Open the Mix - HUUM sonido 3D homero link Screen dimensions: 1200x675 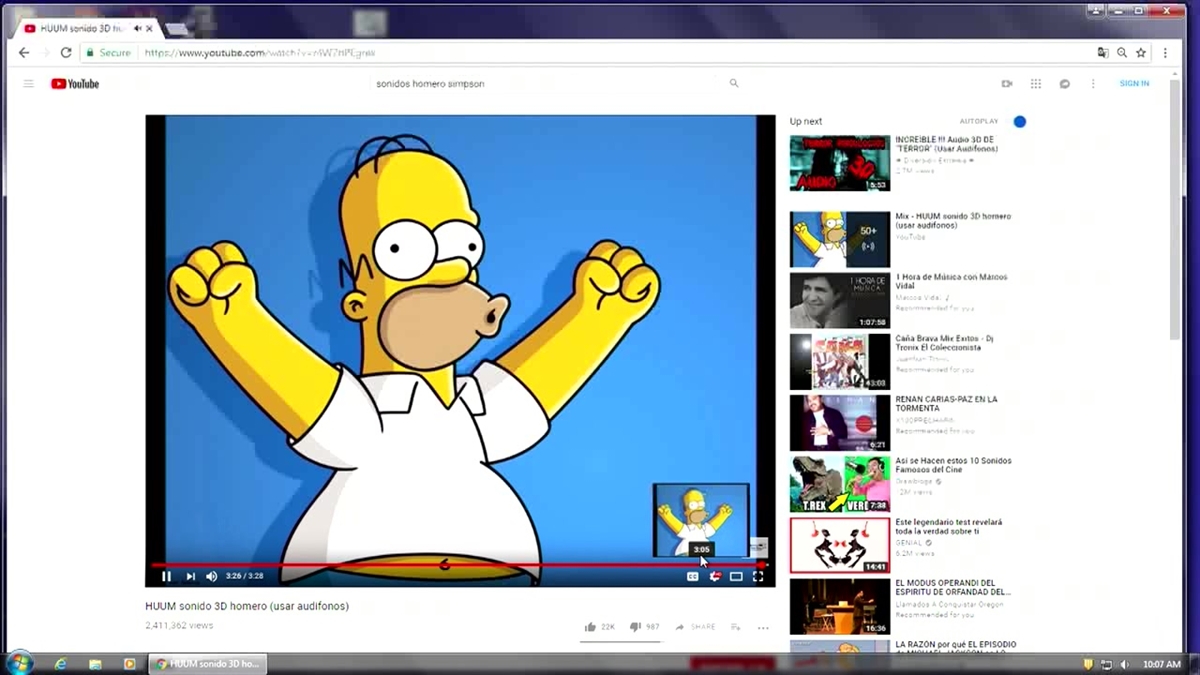pyautogui.click(x=953, y=221)
